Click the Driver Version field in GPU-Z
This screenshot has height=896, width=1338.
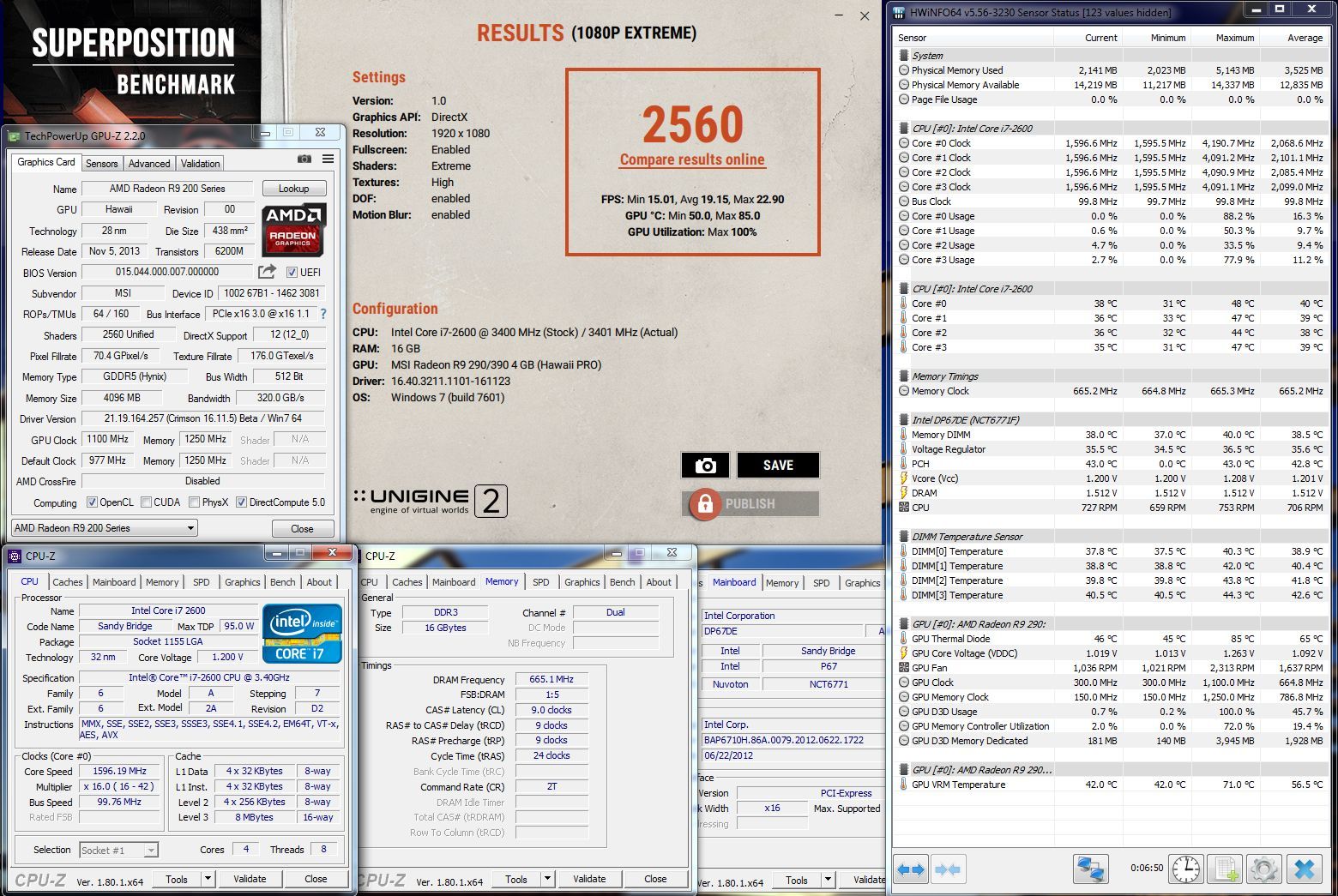[x=203, y=418]
